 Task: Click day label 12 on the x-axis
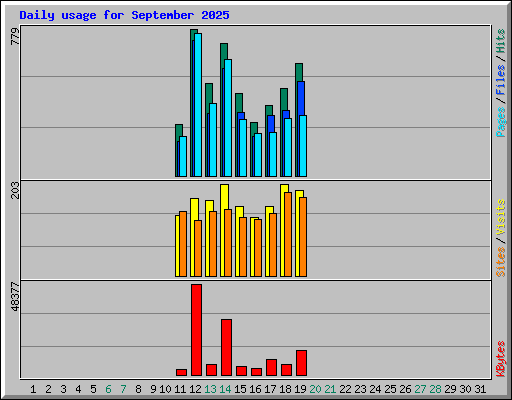tap(195, 389)
